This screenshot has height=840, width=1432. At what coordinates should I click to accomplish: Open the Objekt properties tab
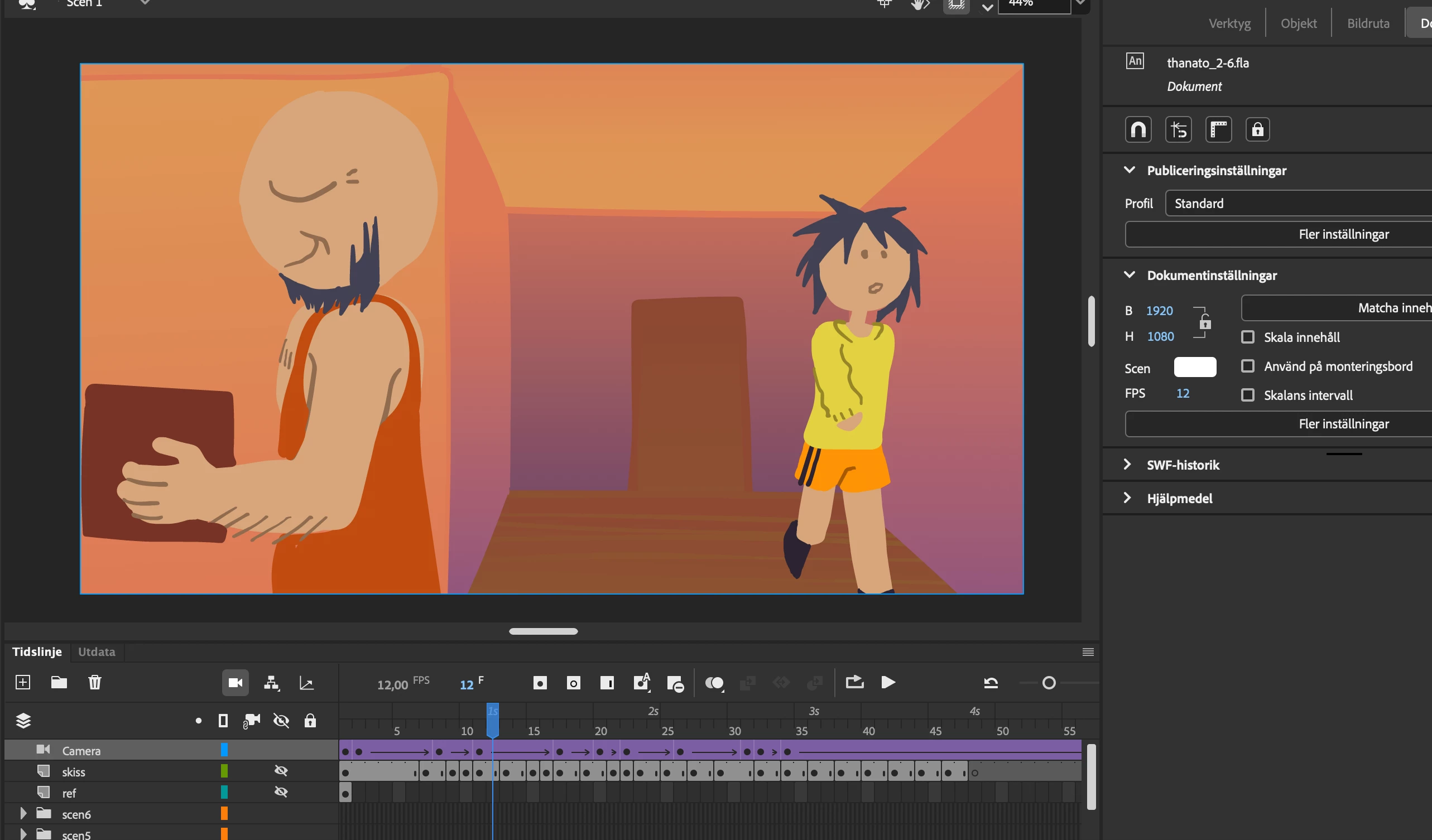coord(1299,23)
